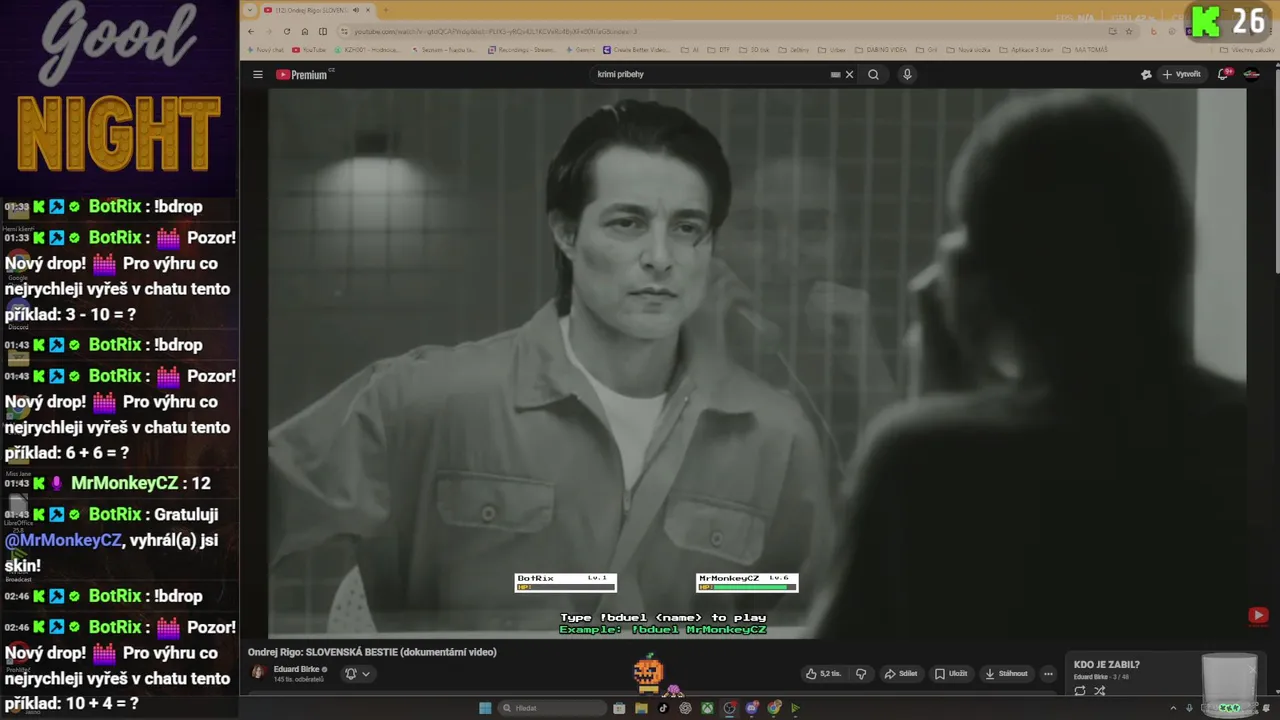Open the on-screen keyboard icon in search box
This screenshot has width=1280, height=720.
835,75
